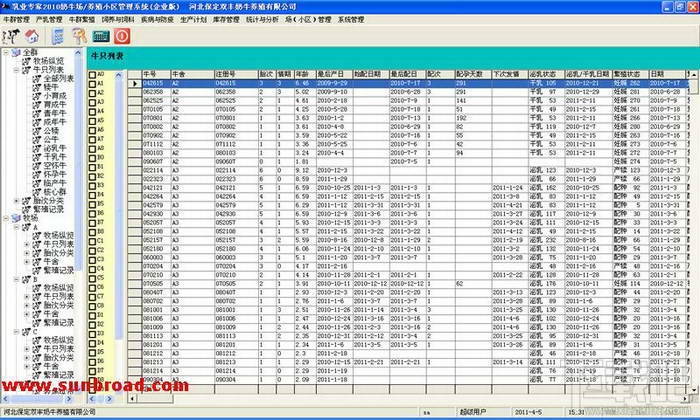Collapse the 全群 root tree node

pos(6,53)
